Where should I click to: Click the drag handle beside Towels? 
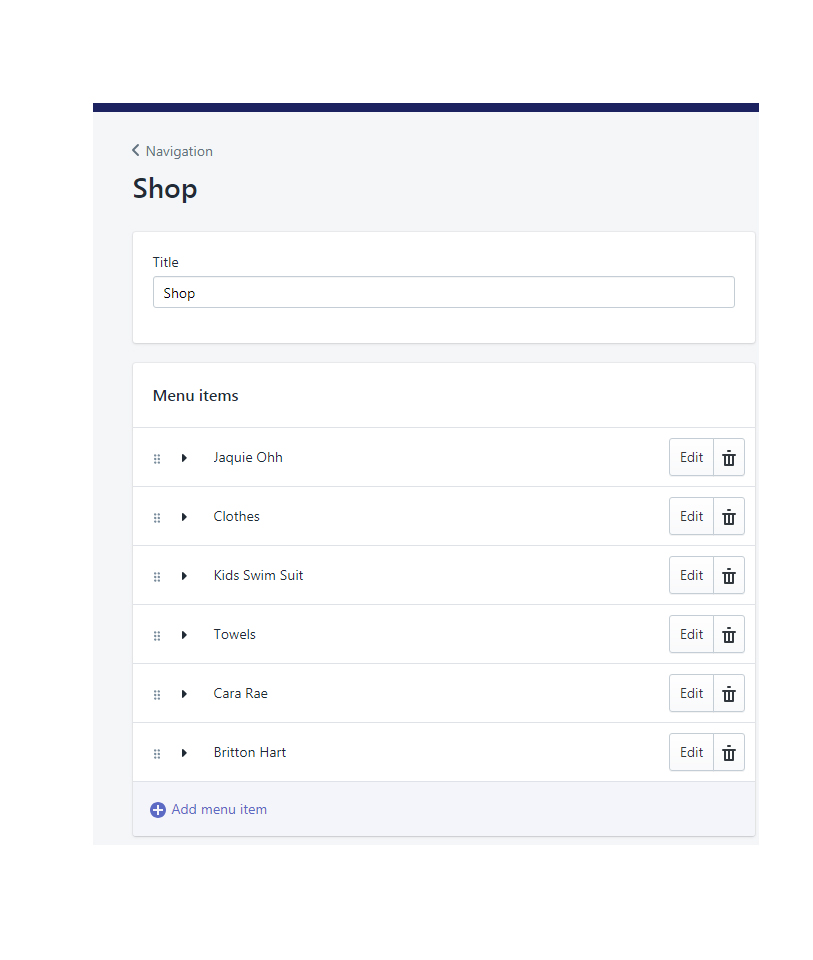[x=157, y=636]
